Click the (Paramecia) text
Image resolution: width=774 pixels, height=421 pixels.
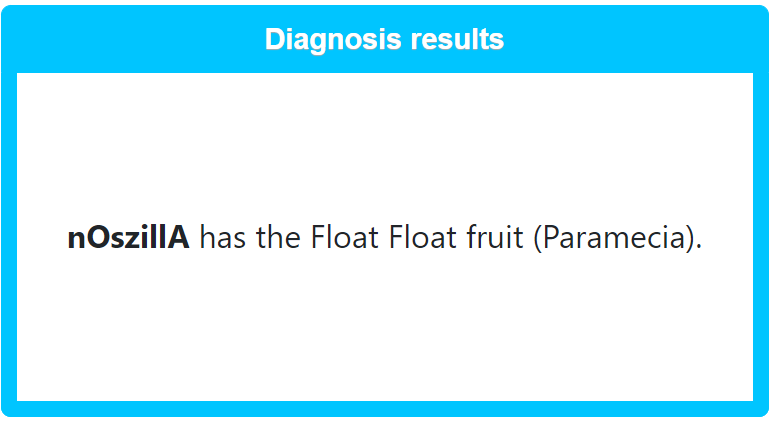[616, 238]
